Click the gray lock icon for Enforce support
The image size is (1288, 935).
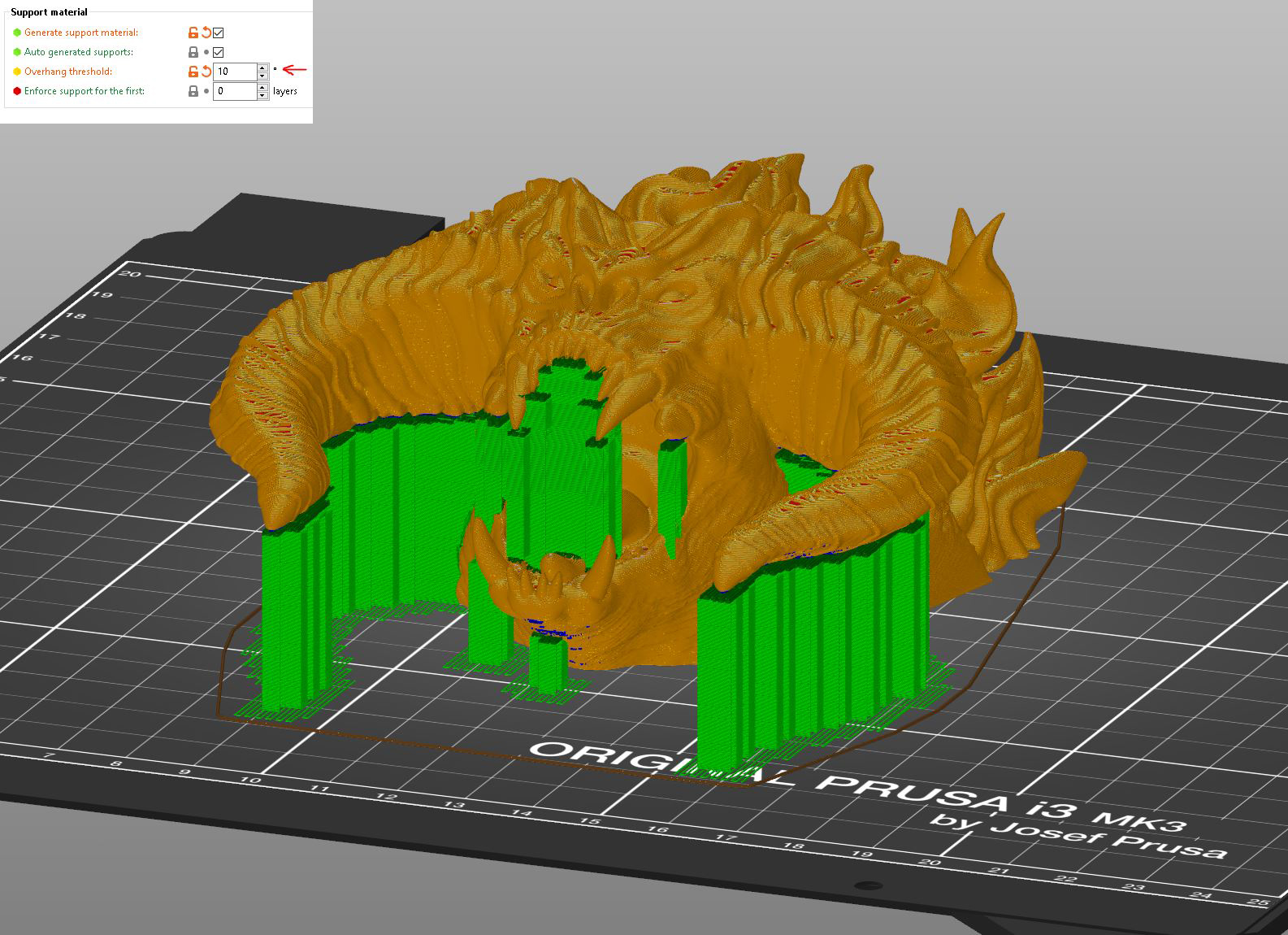pyautogui.click(x=193, y=91)
